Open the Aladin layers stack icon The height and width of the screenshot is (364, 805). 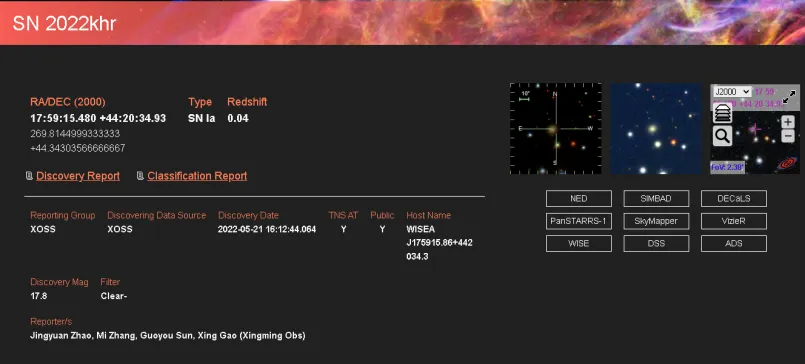[x=723, y=114]
